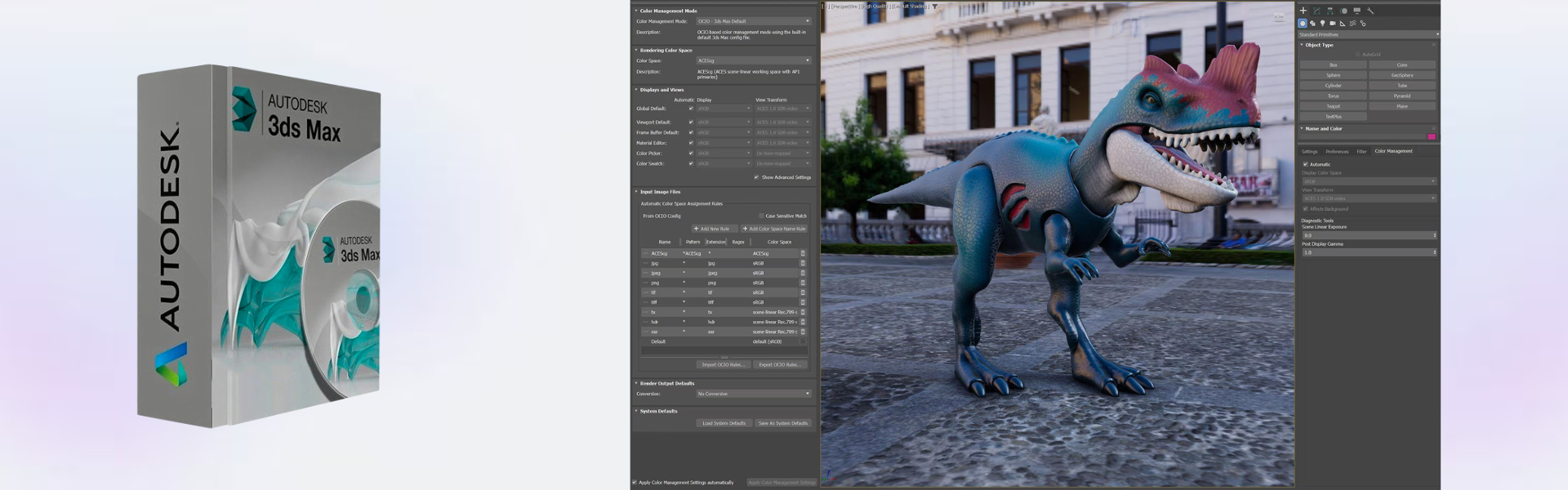Toggle Color Swatch automatic checkbox
This screenshot has width=1568, height=490.
pos(691,163)
